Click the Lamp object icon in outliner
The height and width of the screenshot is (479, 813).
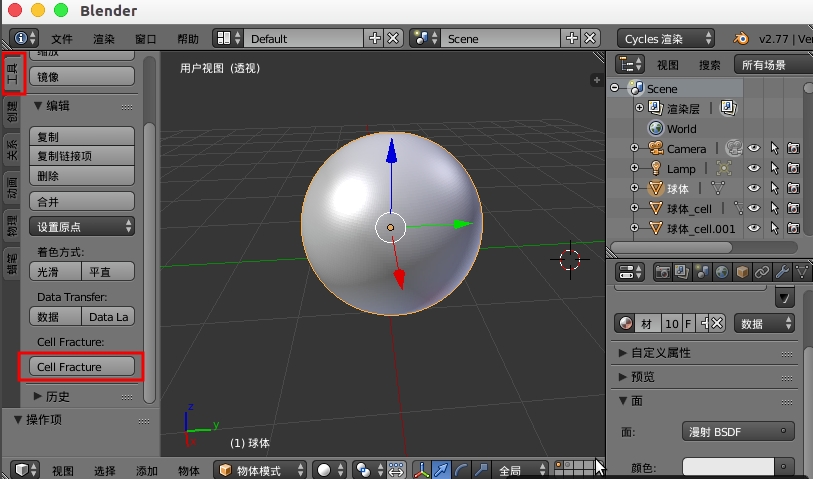tap(656, 169)
